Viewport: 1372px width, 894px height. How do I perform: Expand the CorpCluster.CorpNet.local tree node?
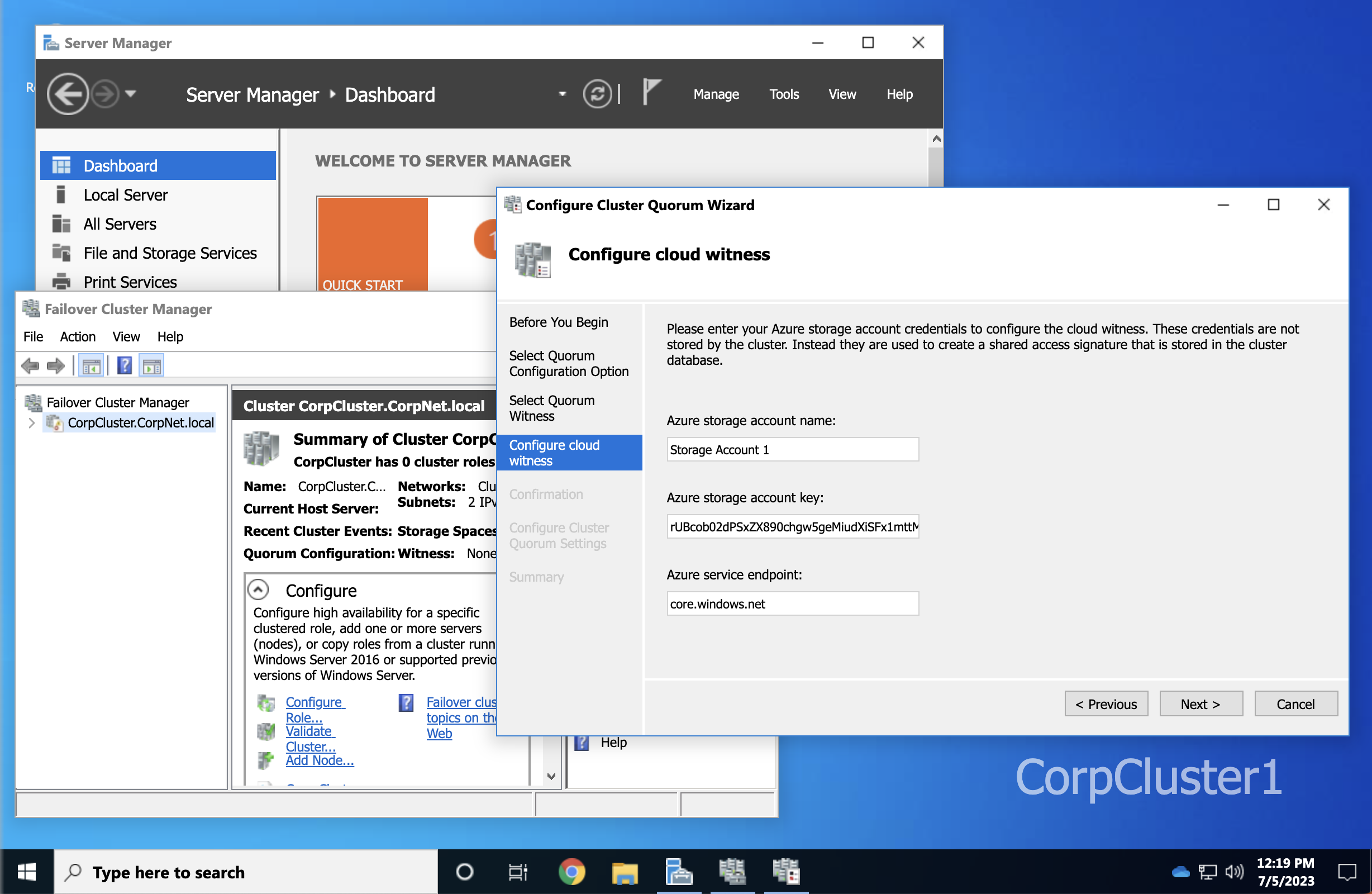click(32, 423)
